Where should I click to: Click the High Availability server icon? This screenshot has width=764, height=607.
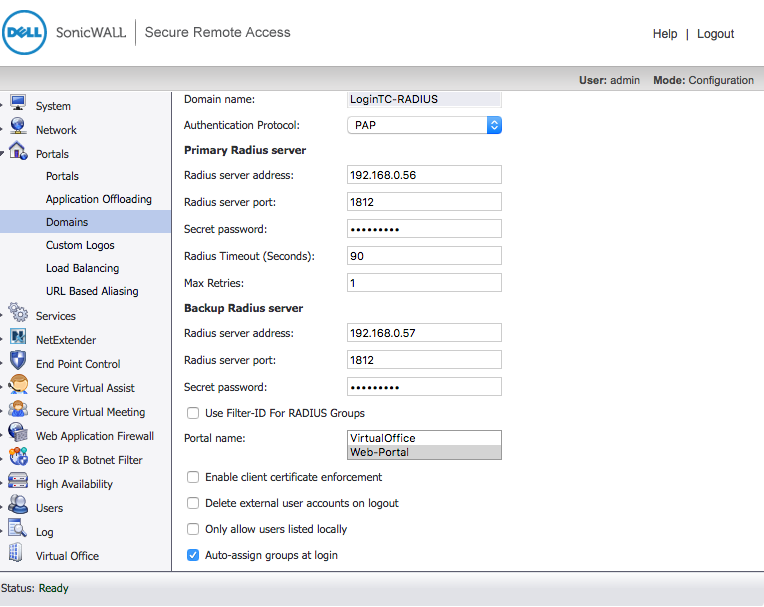[x=18, y=480]
